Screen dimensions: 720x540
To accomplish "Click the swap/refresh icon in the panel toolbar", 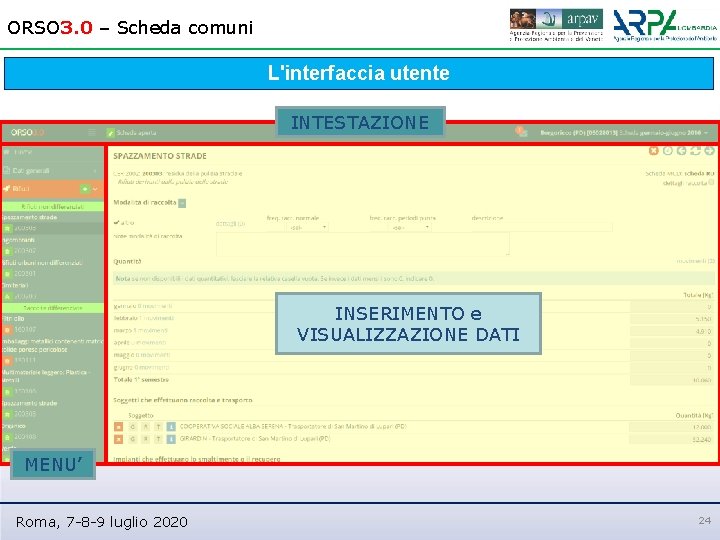I will pos(695,151).
